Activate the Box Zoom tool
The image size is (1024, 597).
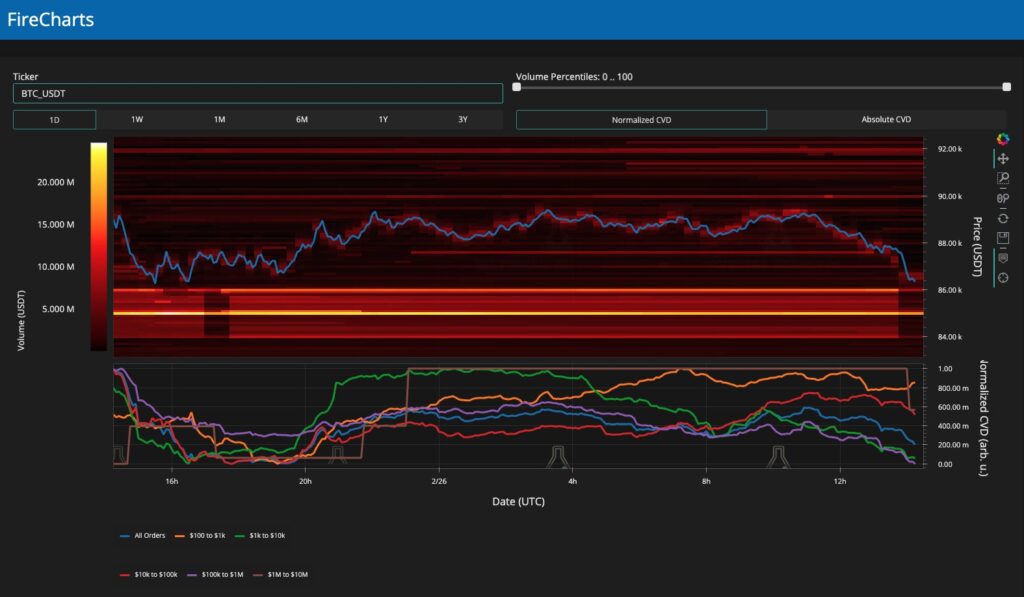pos(1003,176)
